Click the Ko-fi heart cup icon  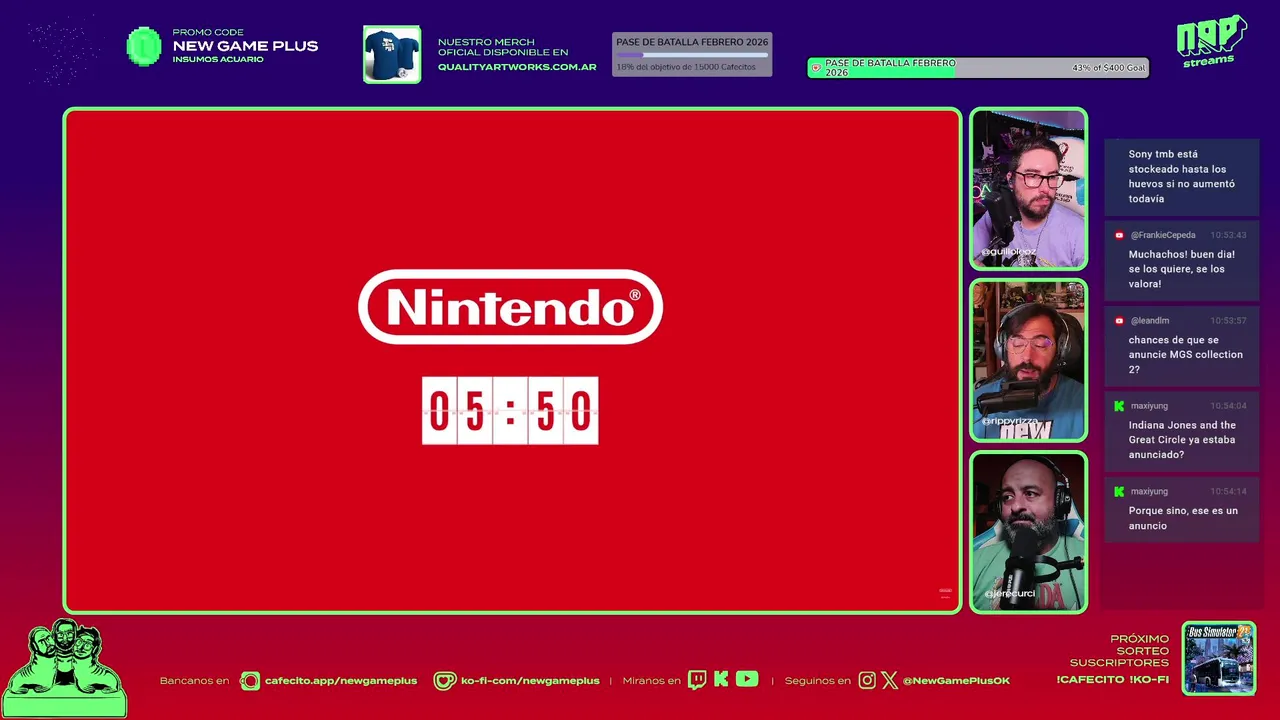click(445, 681)
